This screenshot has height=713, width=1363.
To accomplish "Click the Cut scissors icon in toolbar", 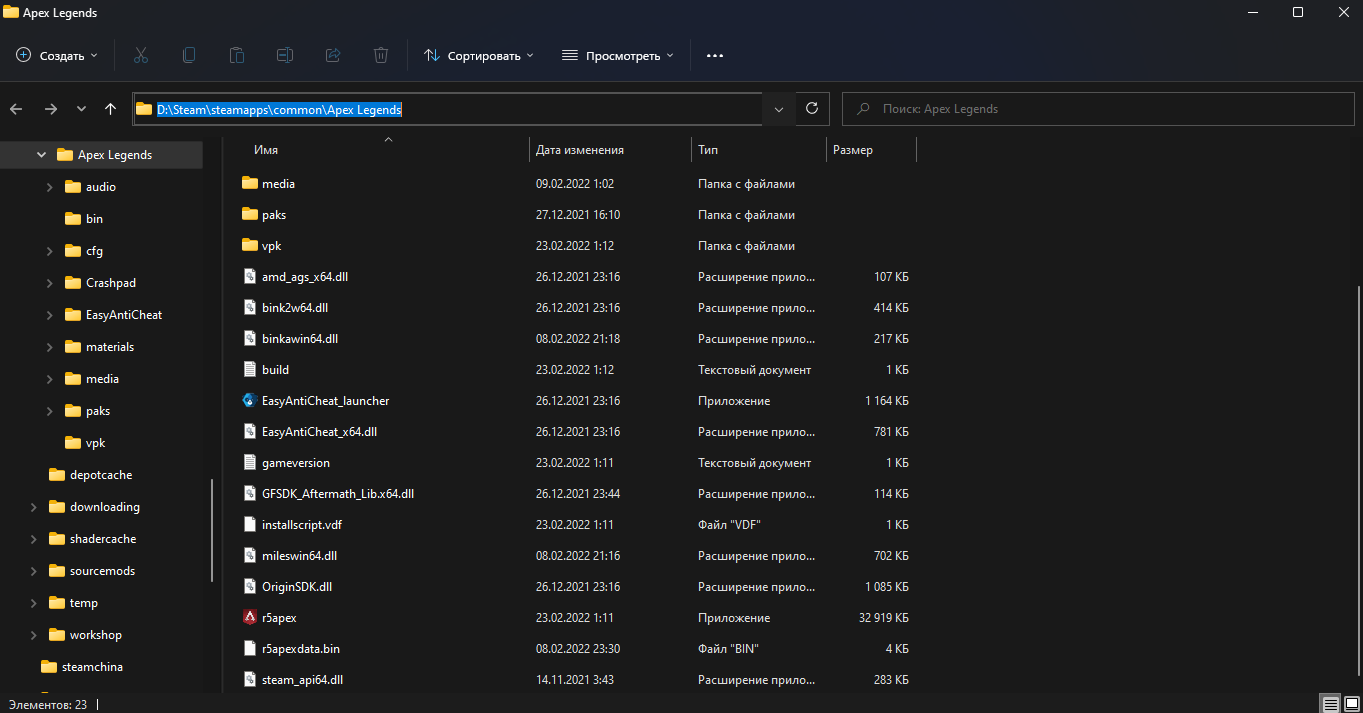I will coord(140,56).
